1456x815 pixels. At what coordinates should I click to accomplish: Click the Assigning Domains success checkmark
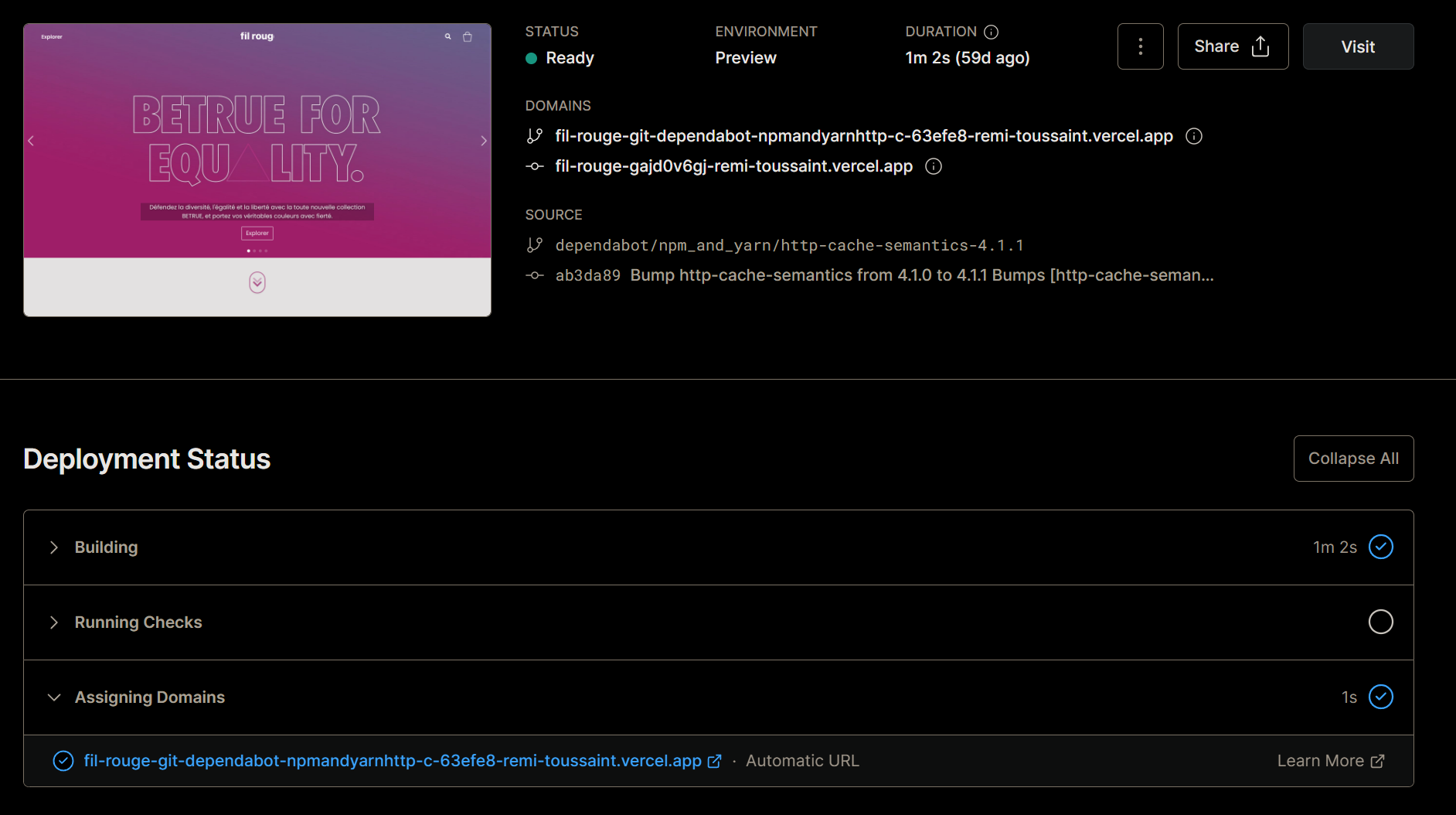click(1380, 697)
